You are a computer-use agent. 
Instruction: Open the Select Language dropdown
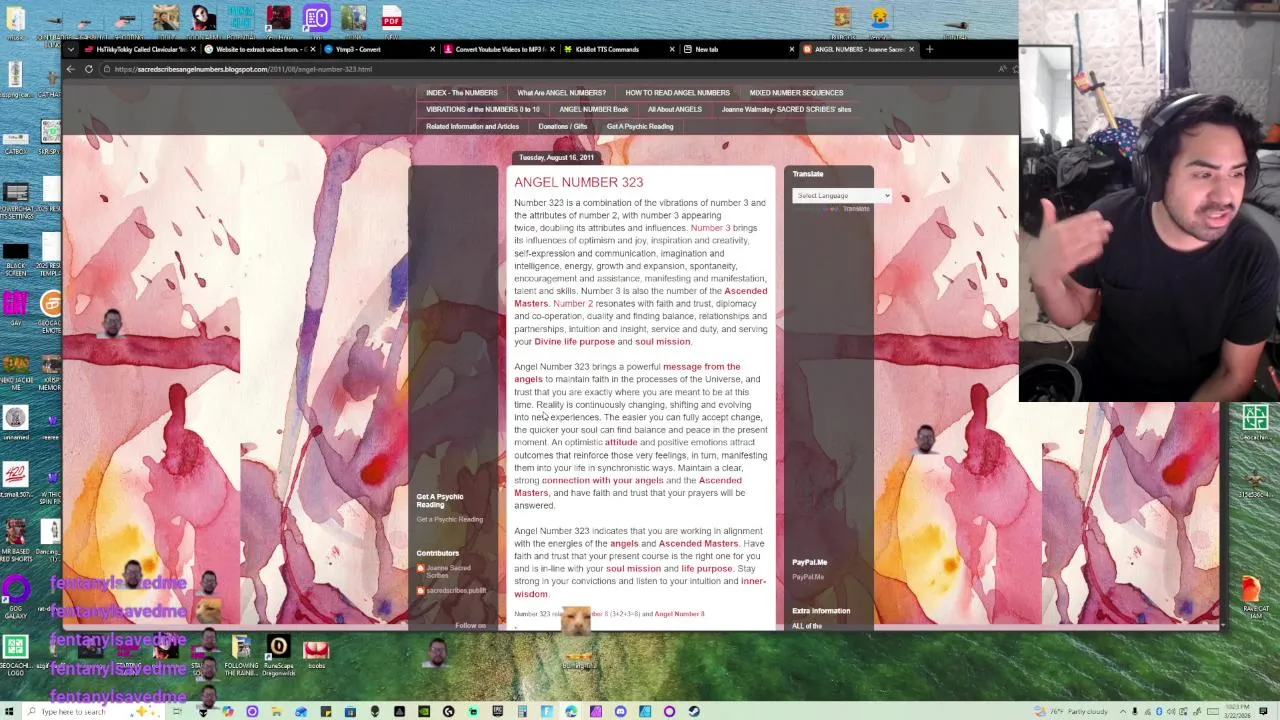(x=841, y=195)
